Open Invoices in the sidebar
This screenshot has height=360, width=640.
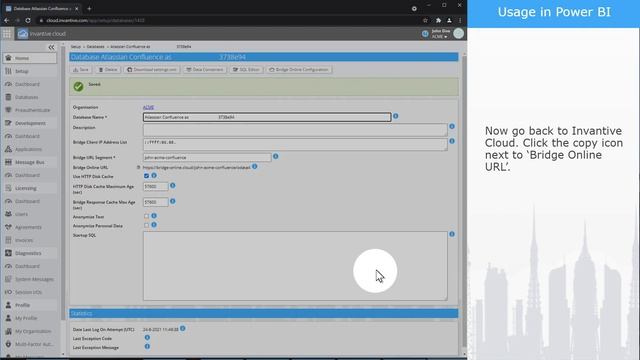pyautogui.click(x=30, y=240)
